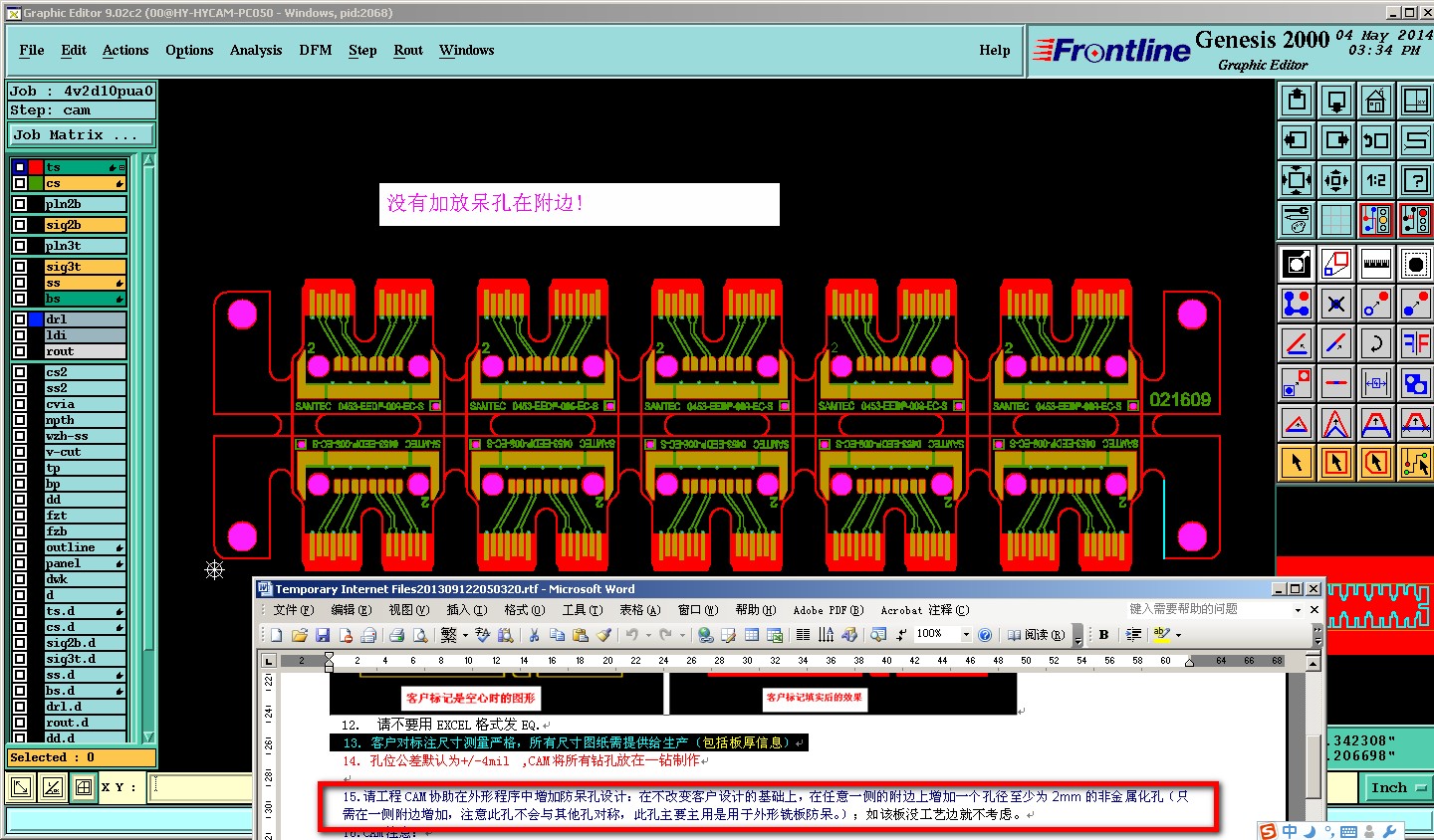Click the Word print icon
Image resolution: width=1434 pixels, height=840 pixels.
(x=396, y=634)
